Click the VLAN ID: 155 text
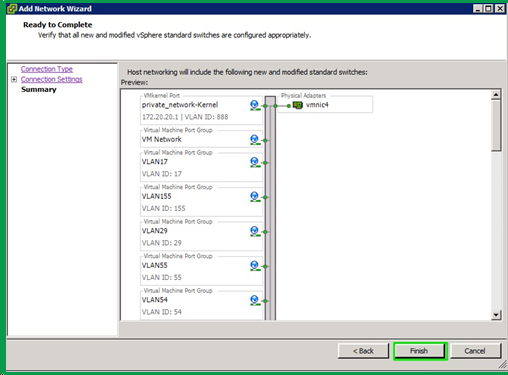The image size is (508, 375). (163, 208)
